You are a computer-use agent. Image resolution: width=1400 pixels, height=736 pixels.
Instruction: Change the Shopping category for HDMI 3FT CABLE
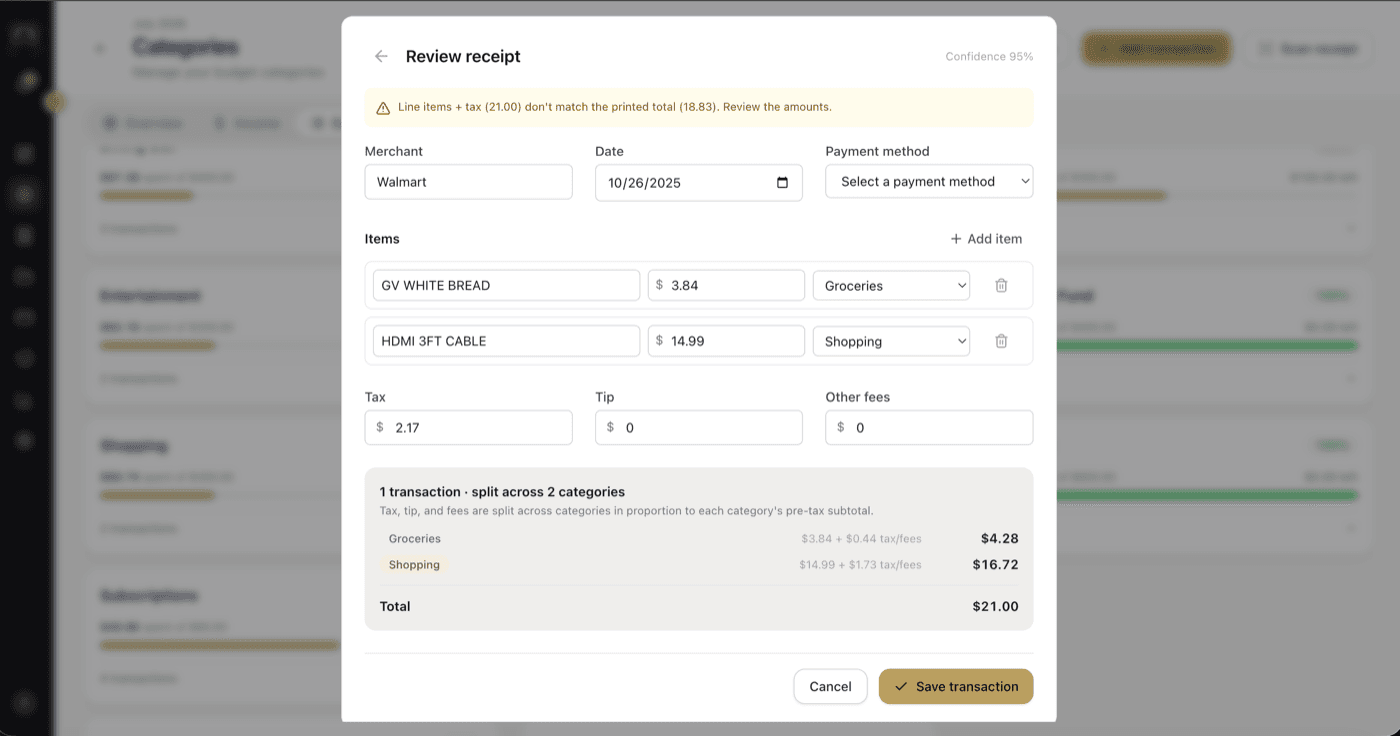[x=891, y=342]
